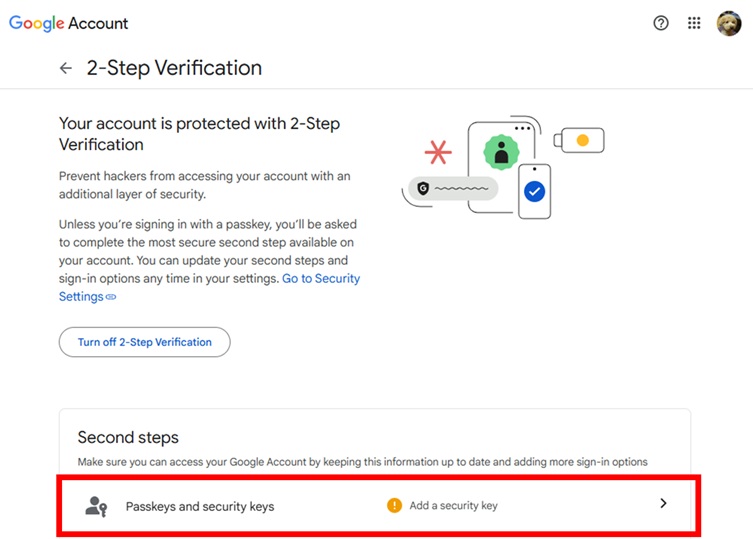
Task: Open the Google apps grid launcher
Action: pyautogui.click(x=694, y=23)
